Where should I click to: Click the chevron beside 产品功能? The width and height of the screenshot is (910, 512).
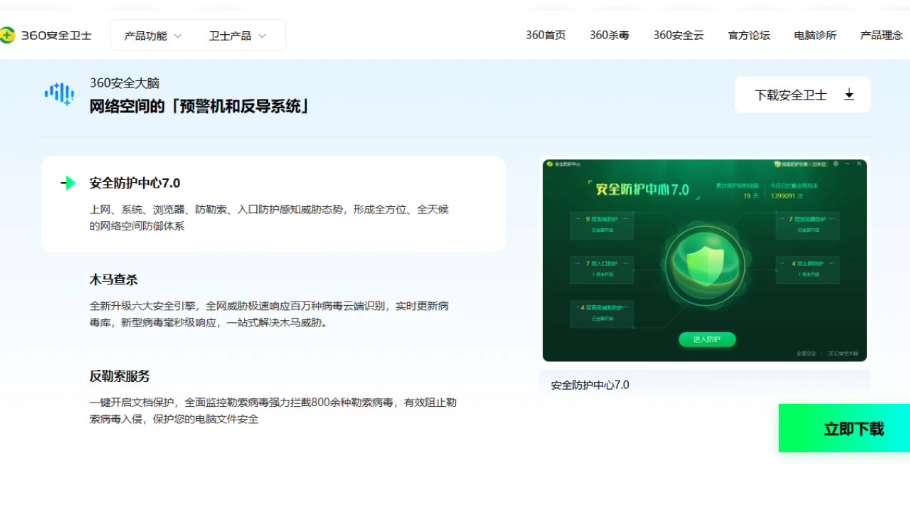(178, 36)
